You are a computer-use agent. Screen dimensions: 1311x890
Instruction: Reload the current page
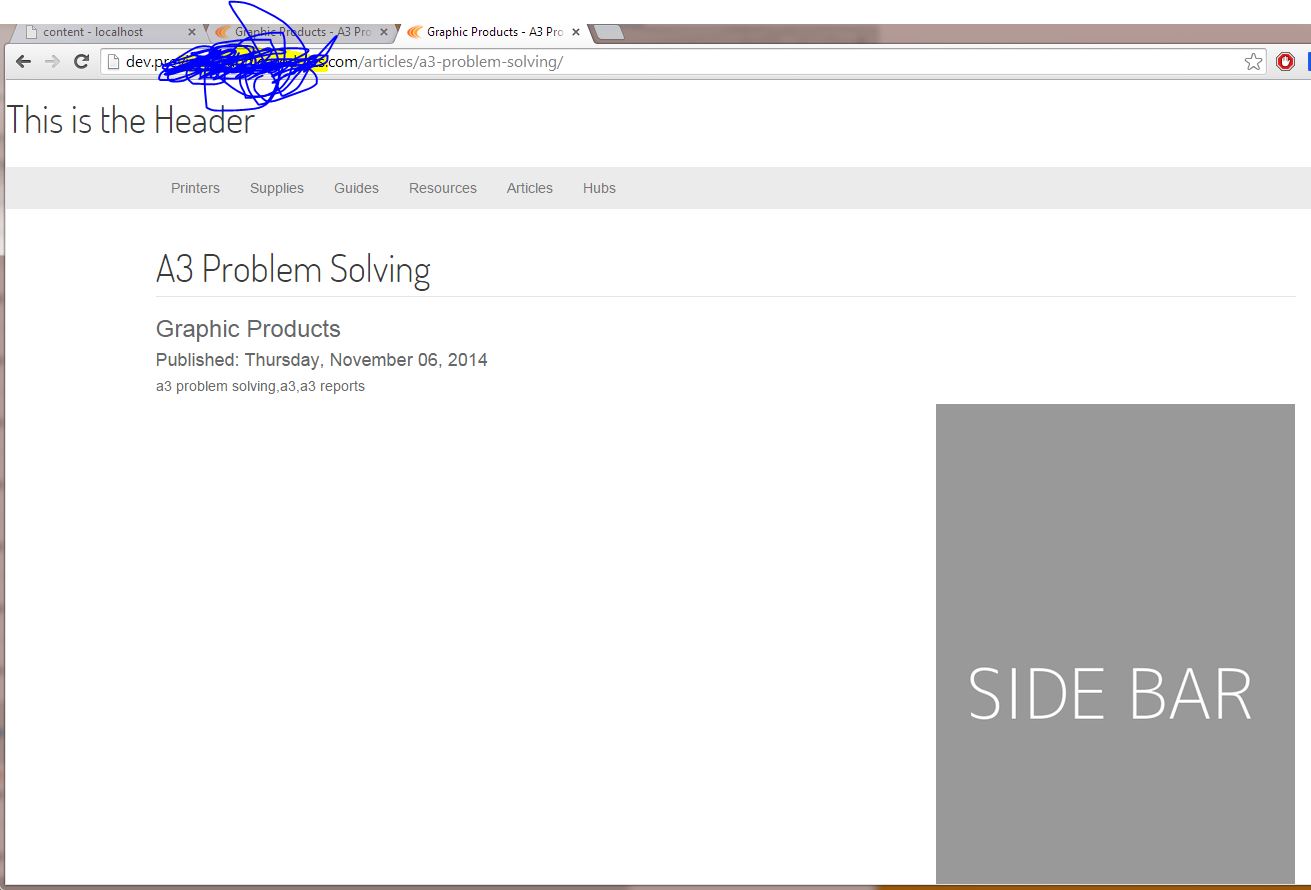[x=82, y=62]
